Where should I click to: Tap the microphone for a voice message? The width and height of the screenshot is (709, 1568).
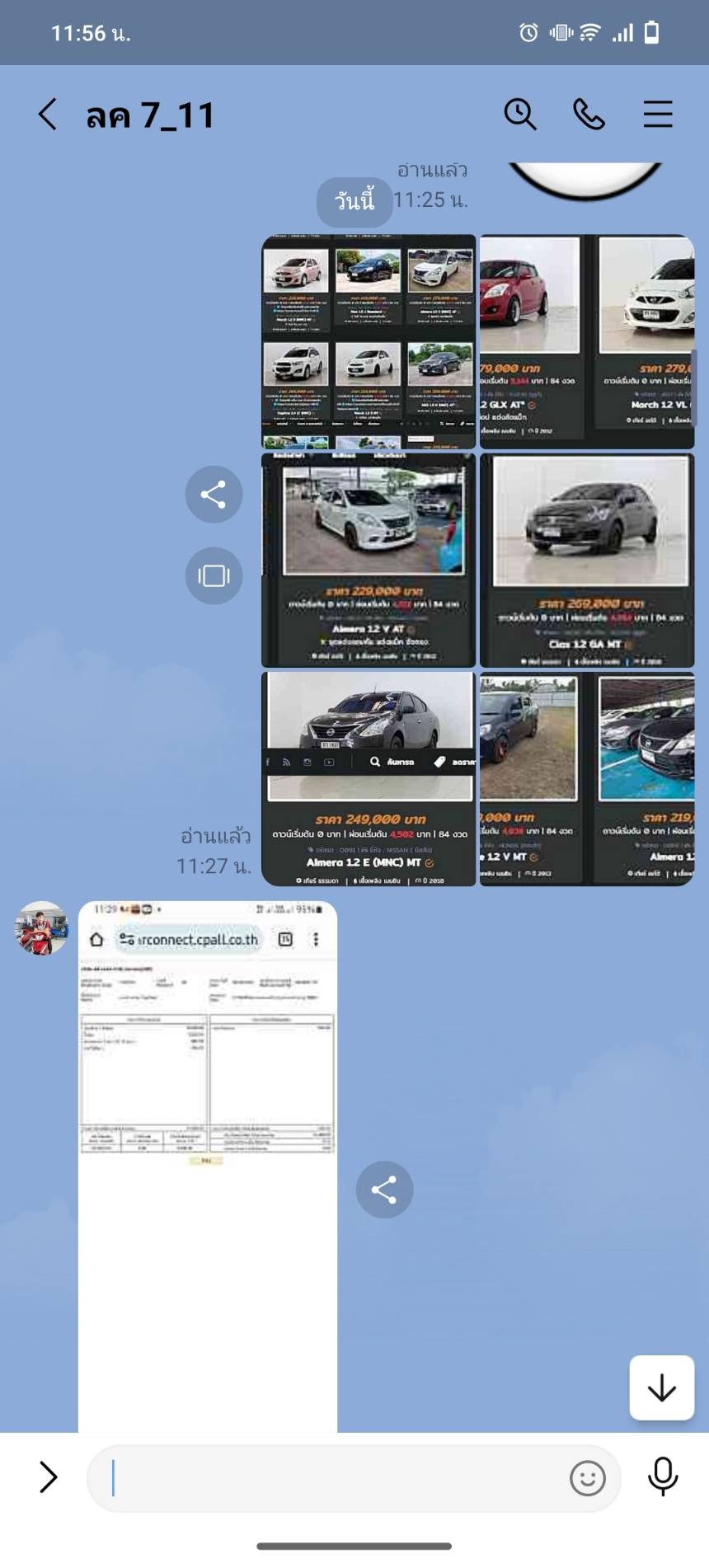coord(663,1476)
